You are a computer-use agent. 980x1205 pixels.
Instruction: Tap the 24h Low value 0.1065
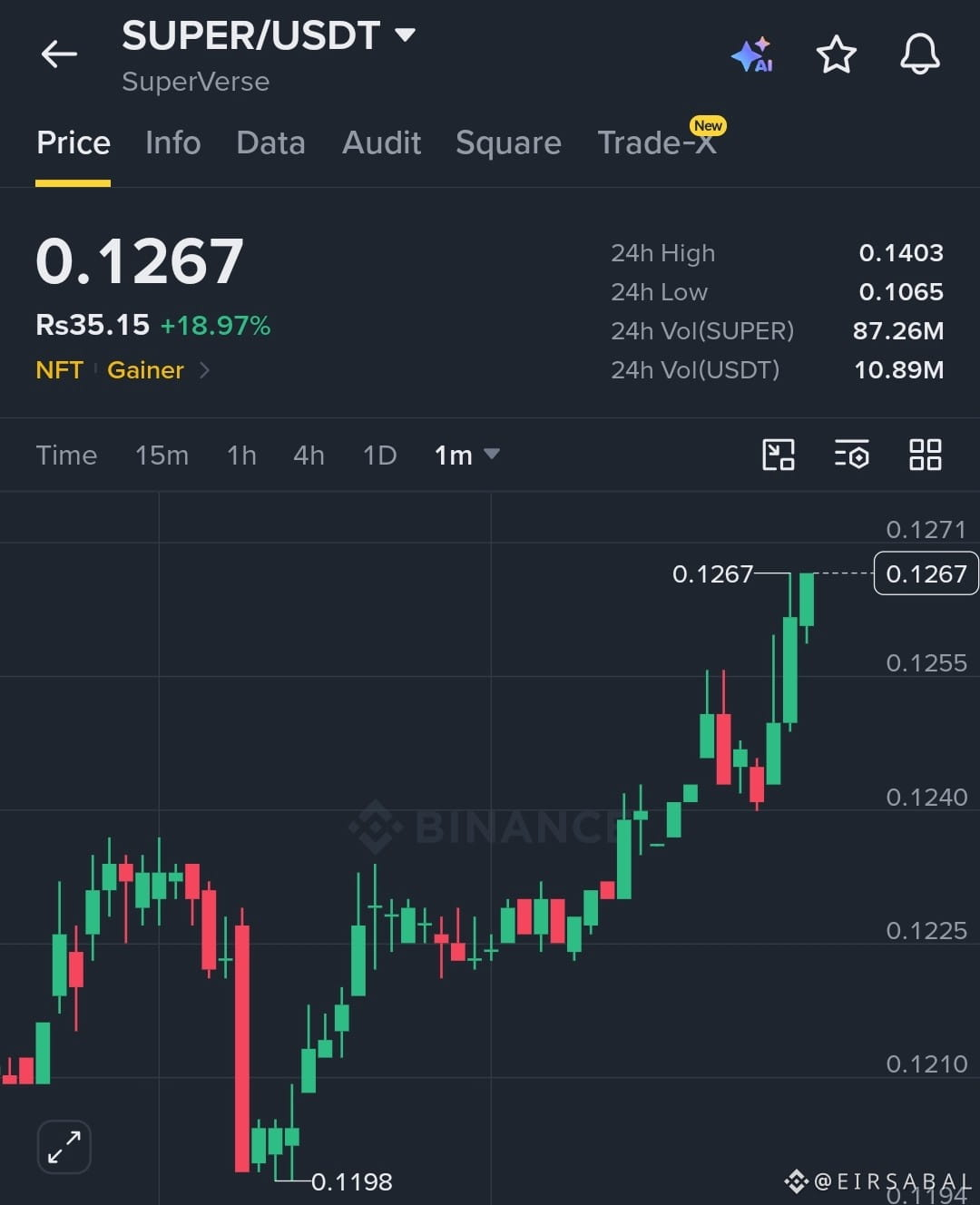point(901,292)
